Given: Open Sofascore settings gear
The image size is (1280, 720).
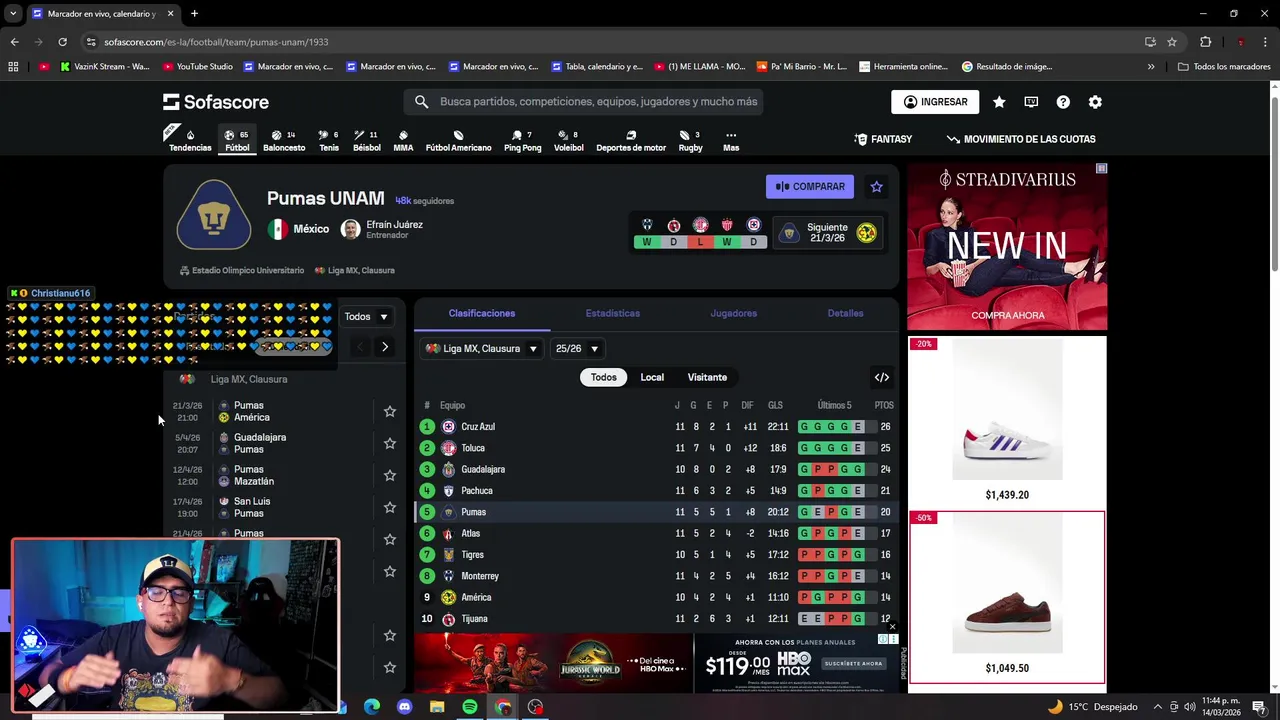Looking at the screenshot, I should [x=1095, y=102].
